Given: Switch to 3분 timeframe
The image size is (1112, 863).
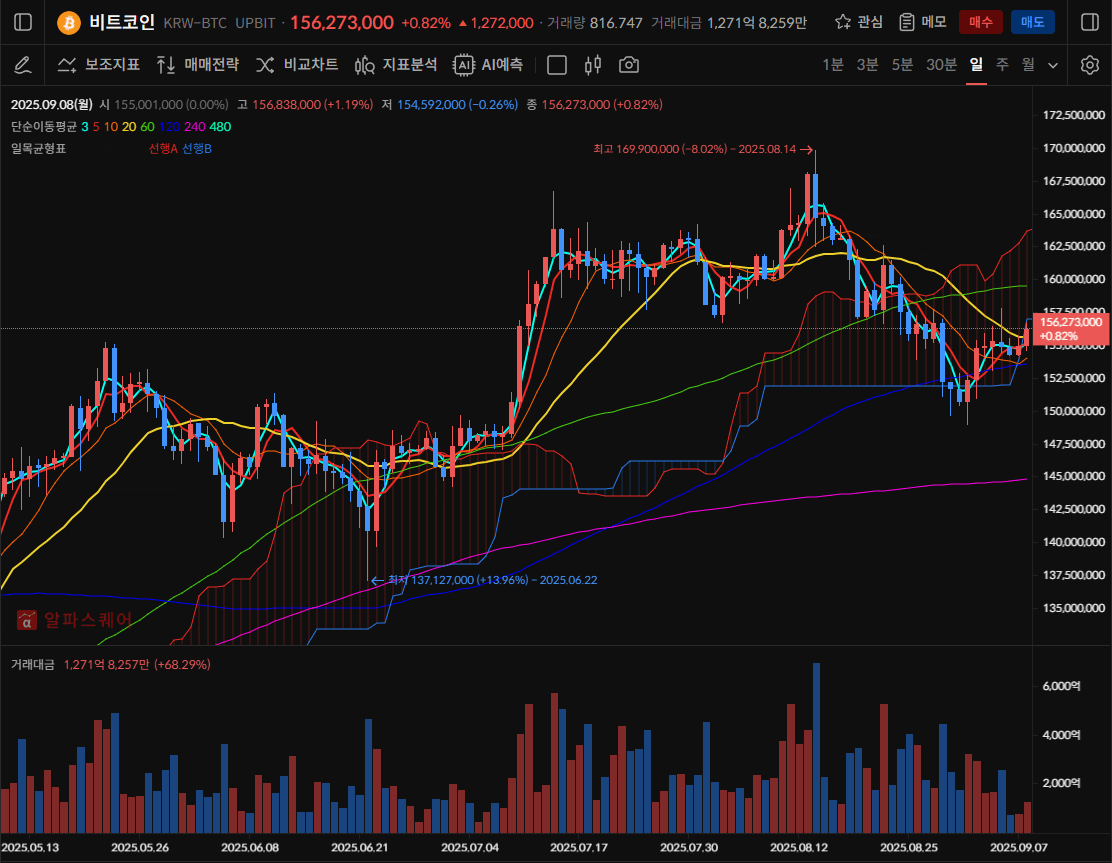Looking at the screenshot, I should click(867, 65).
